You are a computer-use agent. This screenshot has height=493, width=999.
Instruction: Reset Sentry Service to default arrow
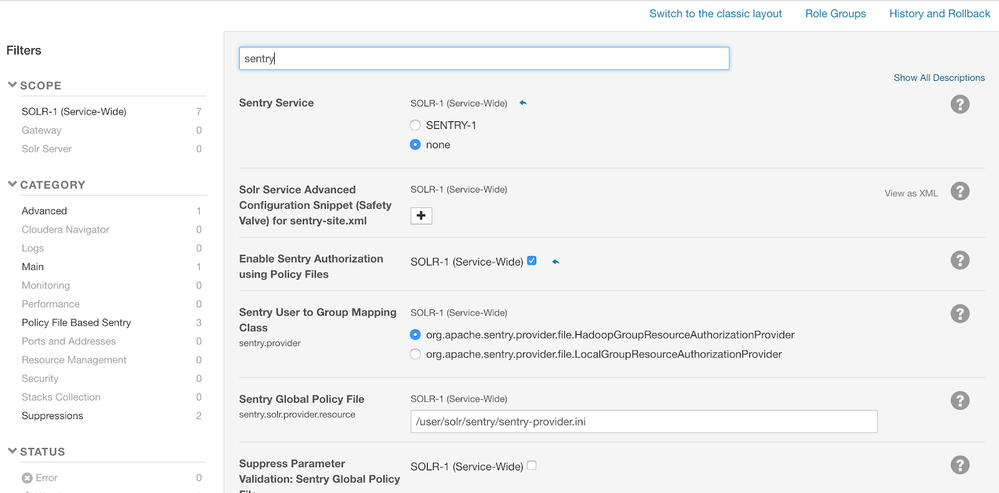[x=523, y=103]
